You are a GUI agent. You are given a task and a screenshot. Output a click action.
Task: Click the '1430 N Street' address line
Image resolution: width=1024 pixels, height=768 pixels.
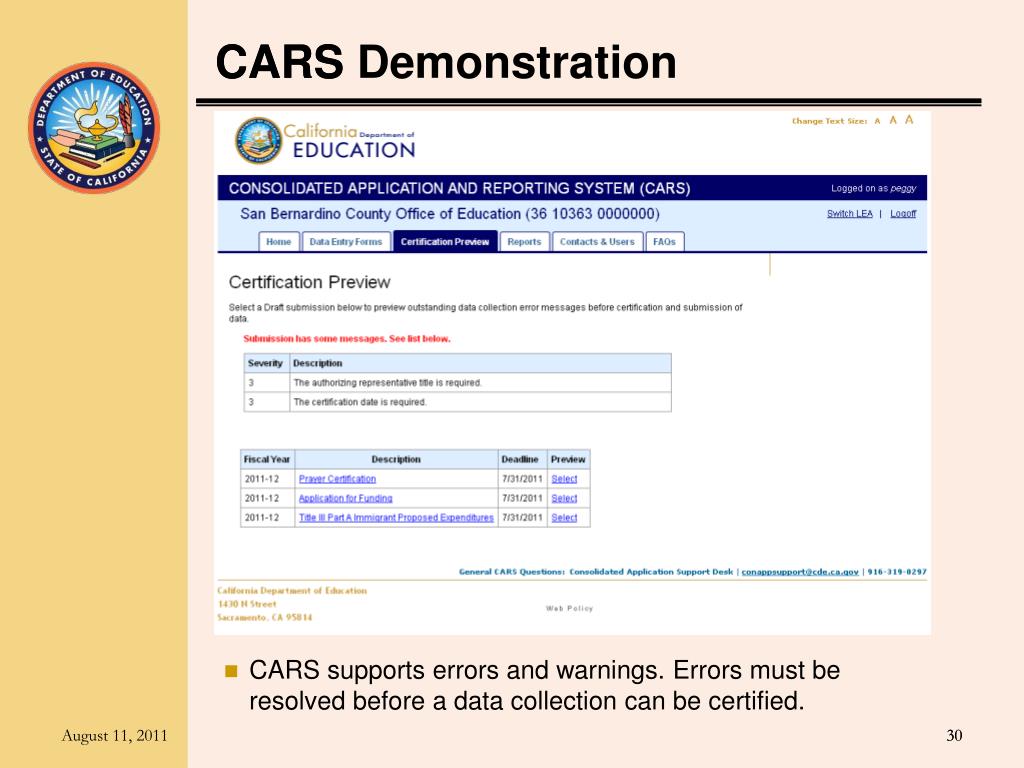247,604
